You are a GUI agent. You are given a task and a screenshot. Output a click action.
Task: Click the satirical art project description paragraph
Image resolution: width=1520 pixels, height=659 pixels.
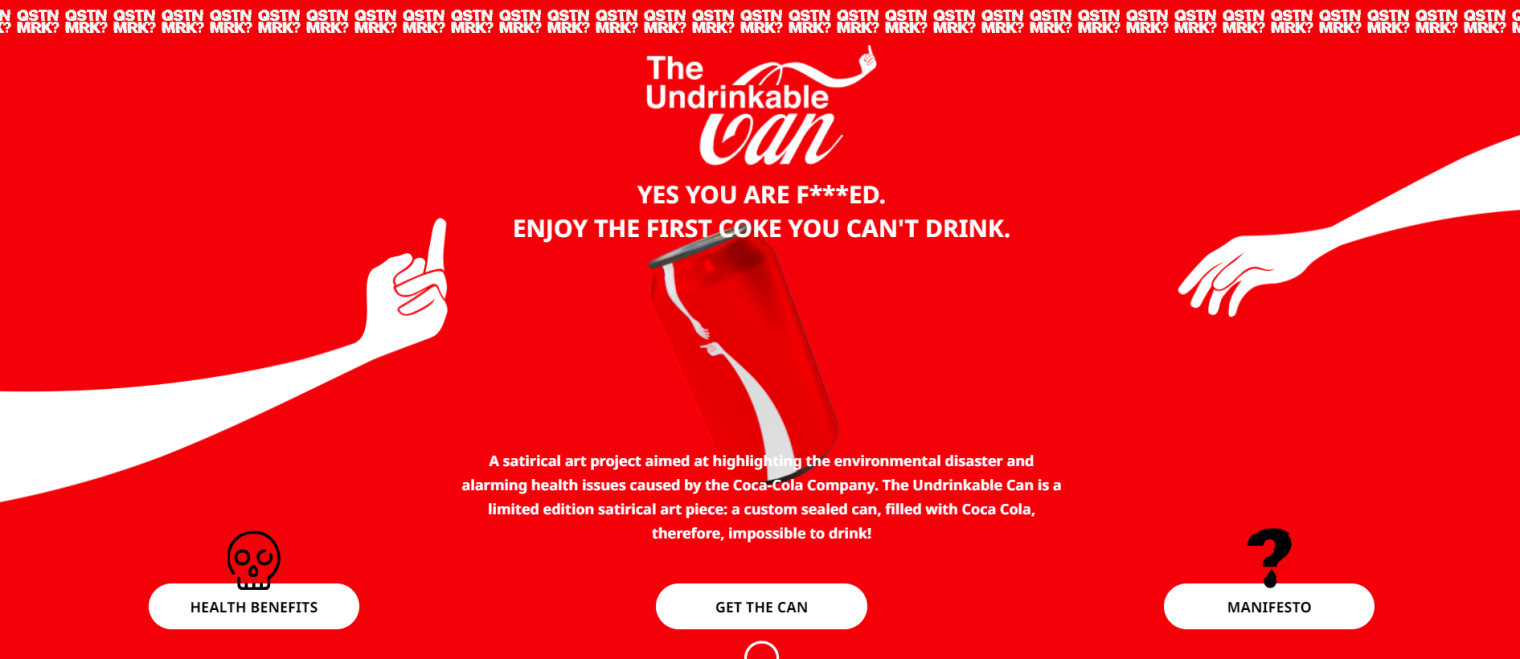tap(761, 497)
